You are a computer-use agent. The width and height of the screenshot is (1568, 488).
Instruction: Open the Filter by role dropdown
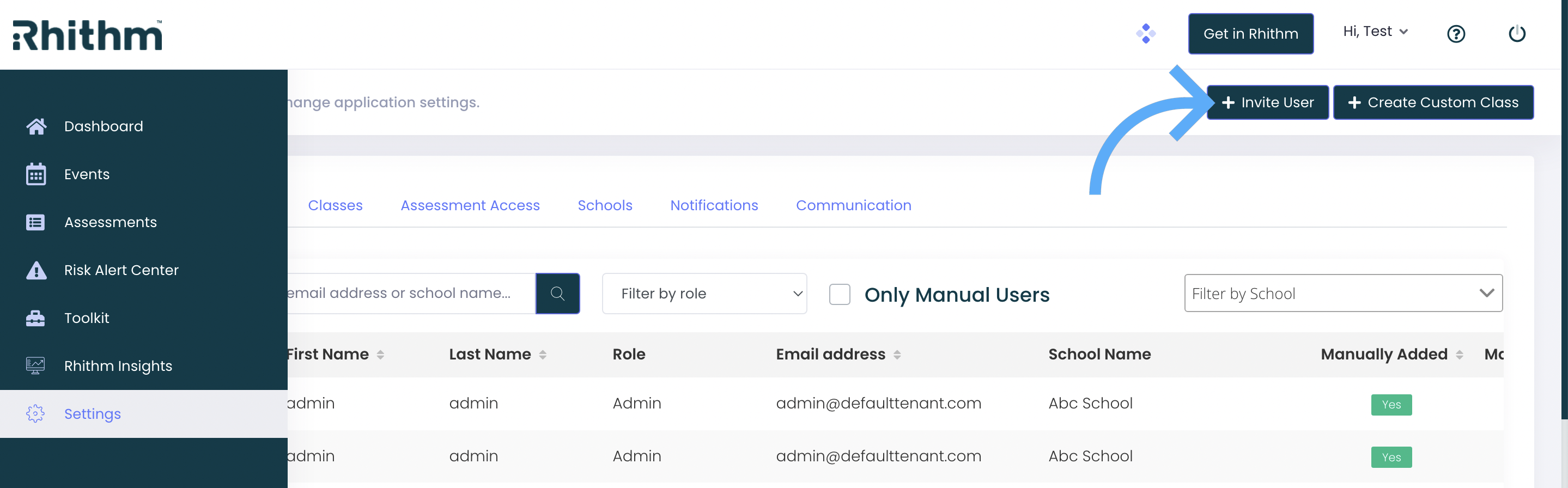point(704,294)
